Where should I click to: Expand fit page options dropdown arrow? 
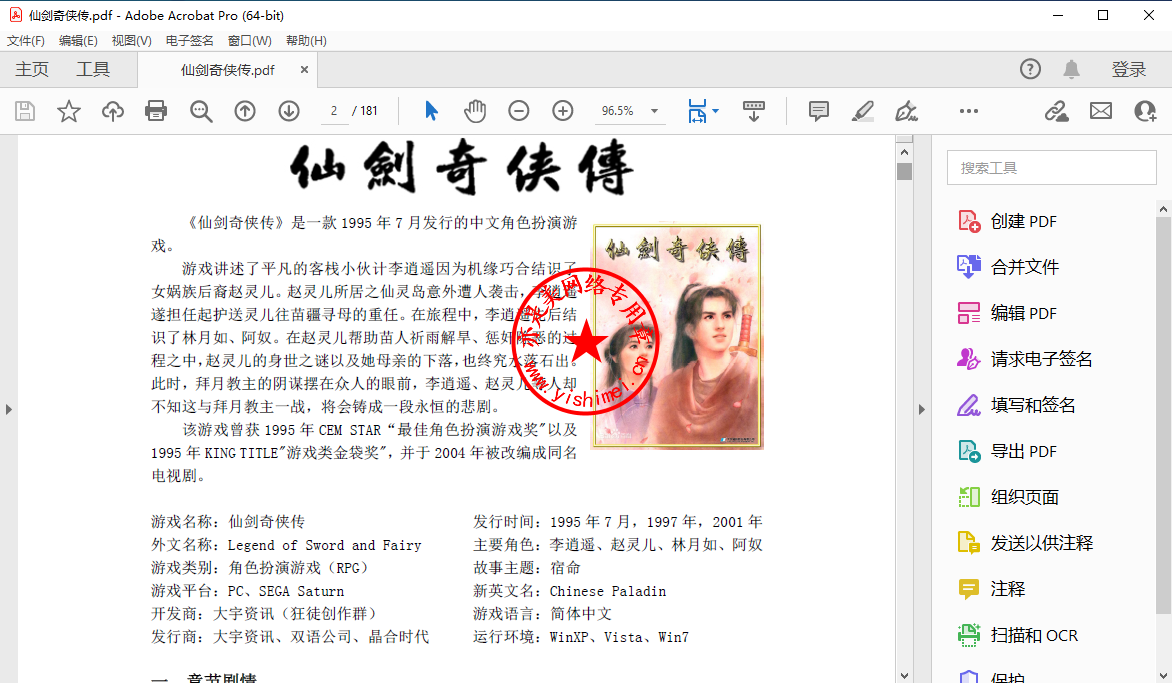point(715,111)
